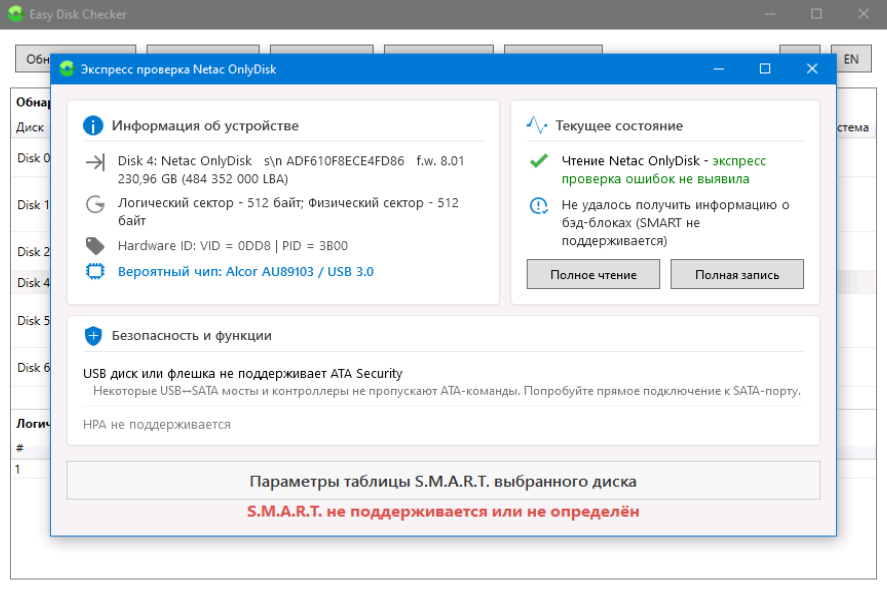Maximize the Экспресс проверка dialog window
This screenshot has height=589, width=887.
tap(765, 69)
